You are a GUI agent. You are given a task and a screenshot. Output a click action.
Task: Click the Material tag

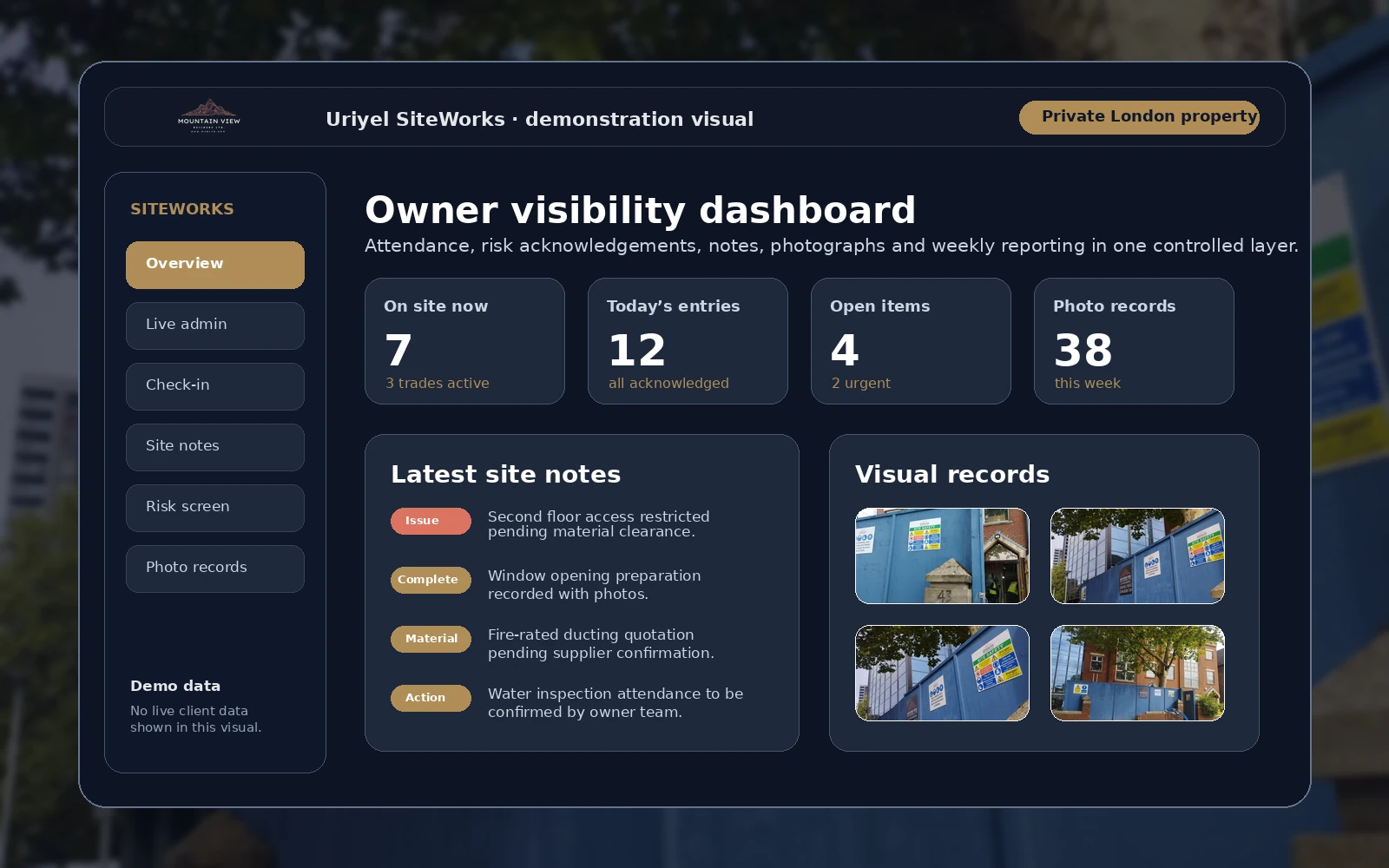431,639
